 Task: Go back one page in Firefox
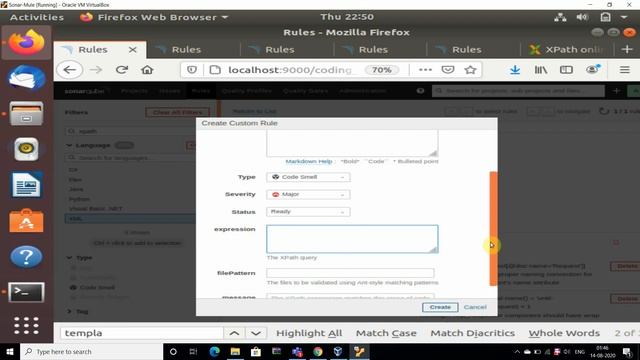[x=70, y=70]
